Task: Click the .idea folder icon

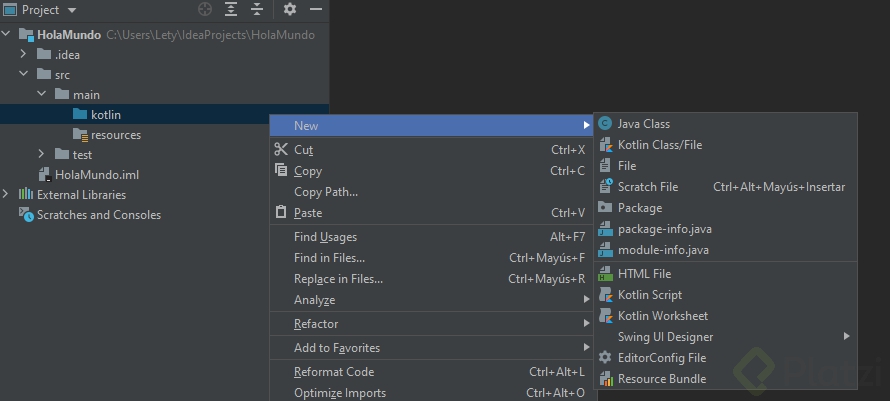Action: click(x=44, y=54)
